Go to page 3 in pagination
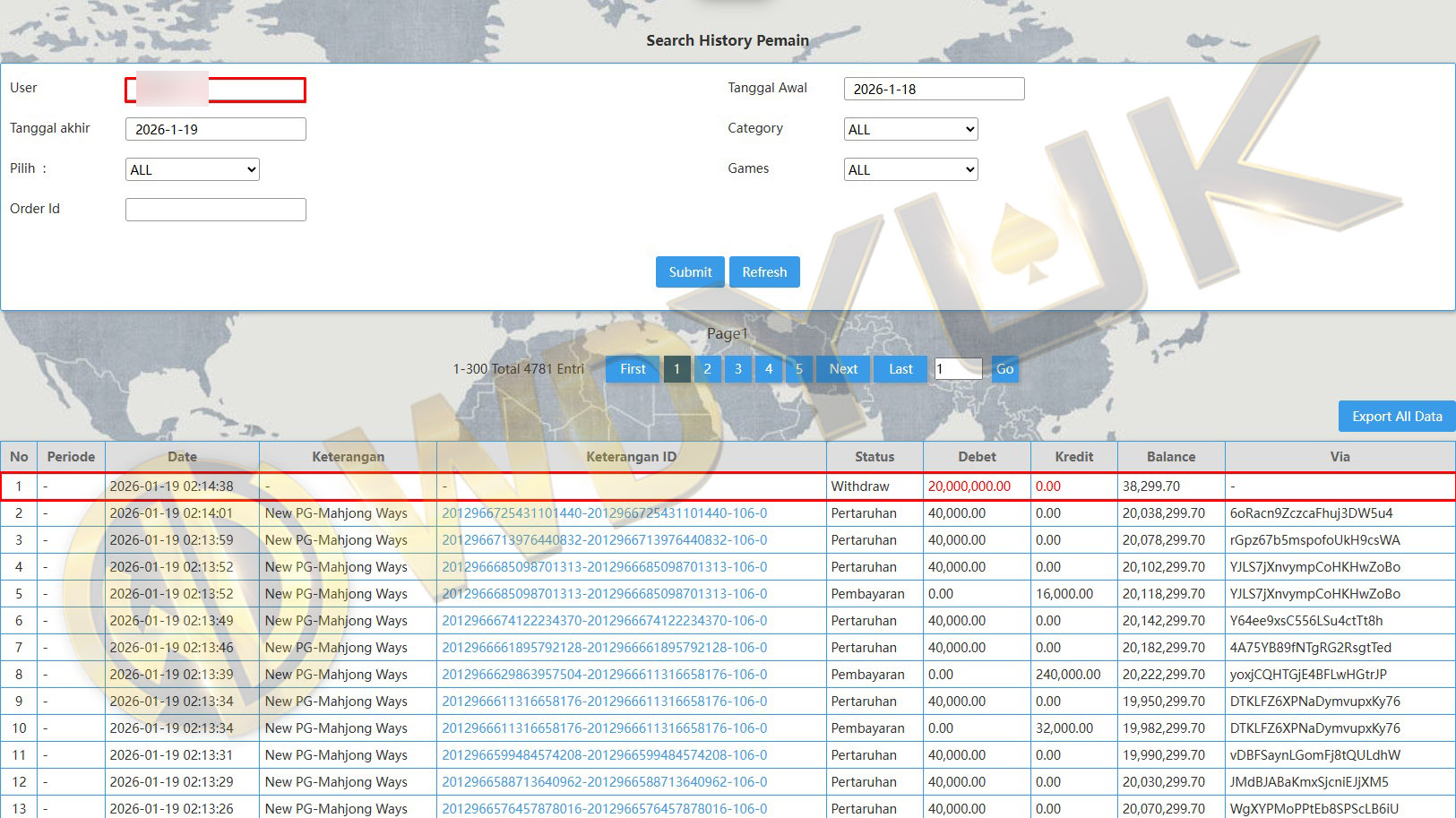 [x=737, y=369]
